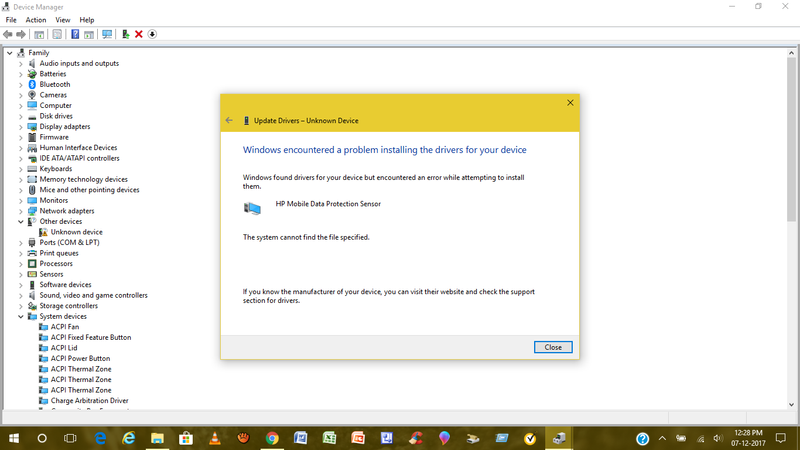Select Mice and other pointing devices
800x450 pixels.
pos(89,190)
